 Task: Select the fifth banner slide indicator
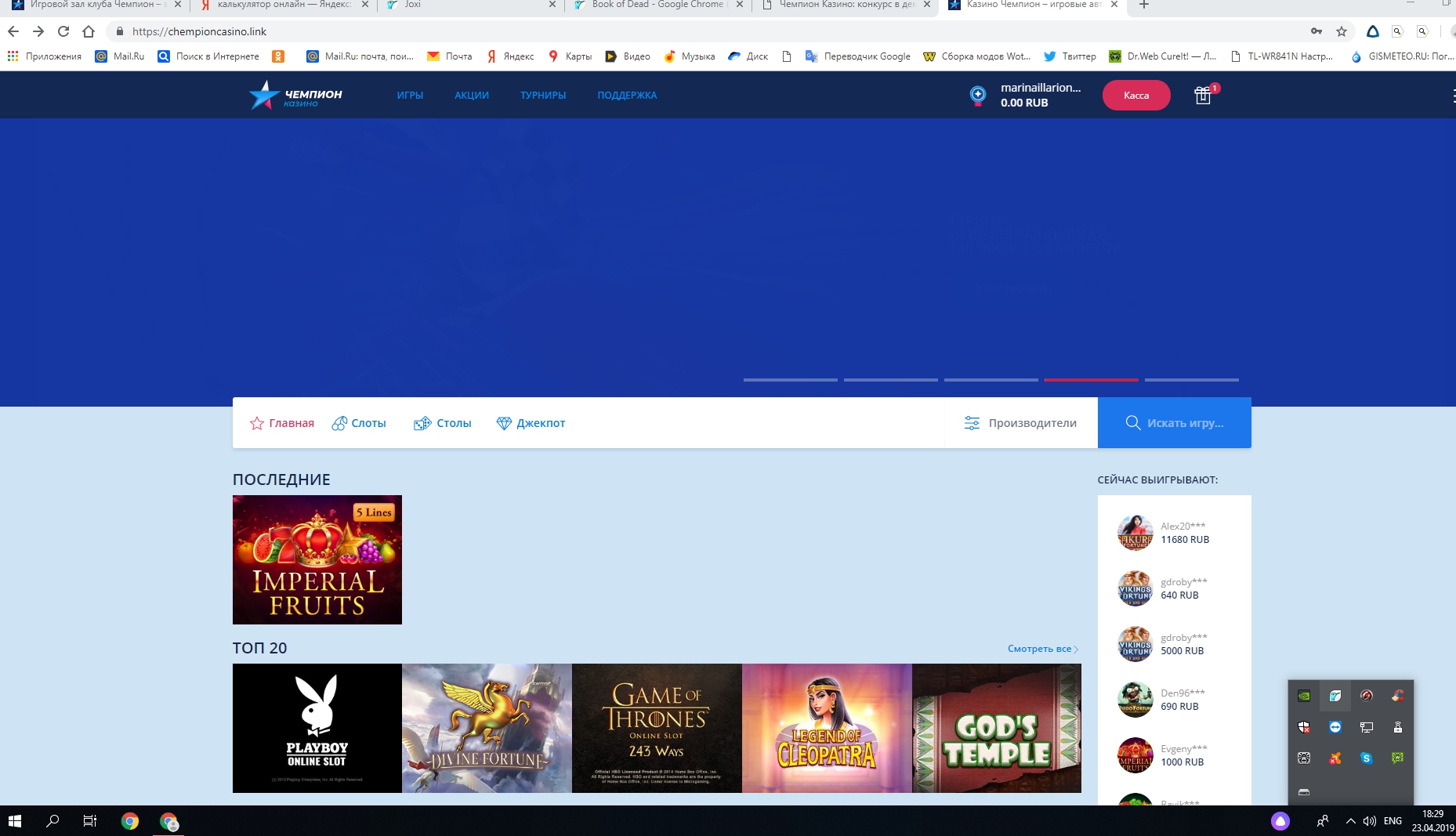point(1191,380)
